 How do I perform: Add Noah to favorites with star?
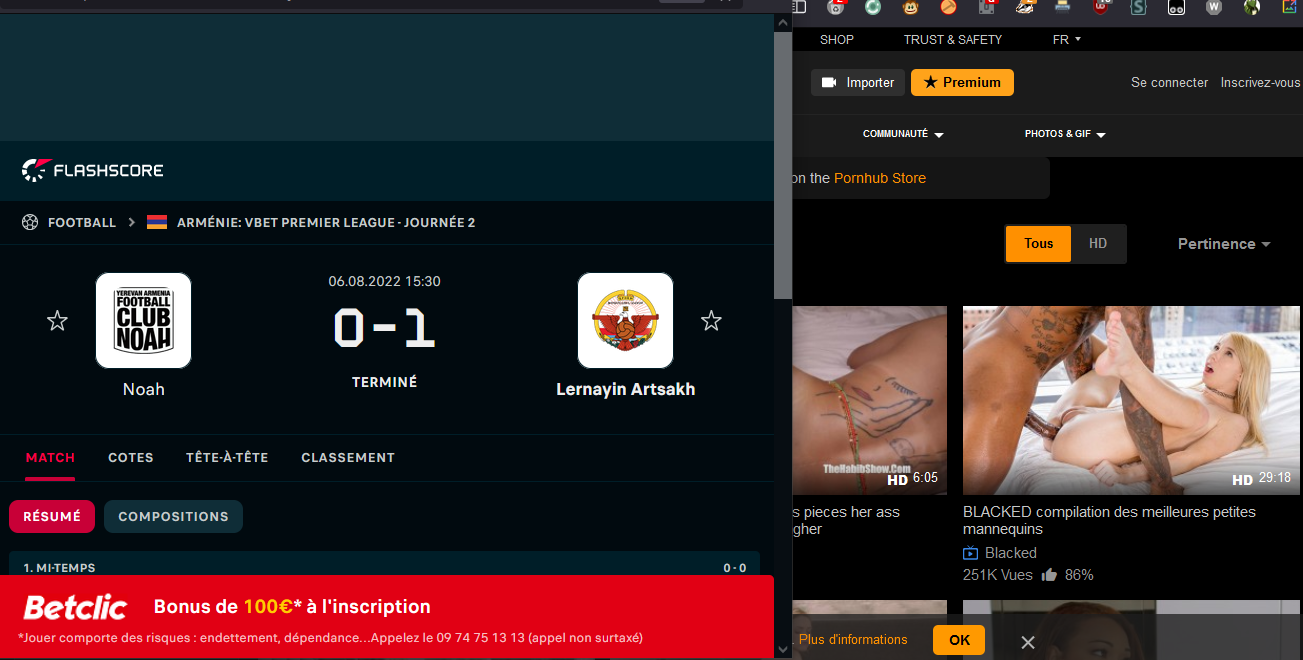[x=57, y=321]
